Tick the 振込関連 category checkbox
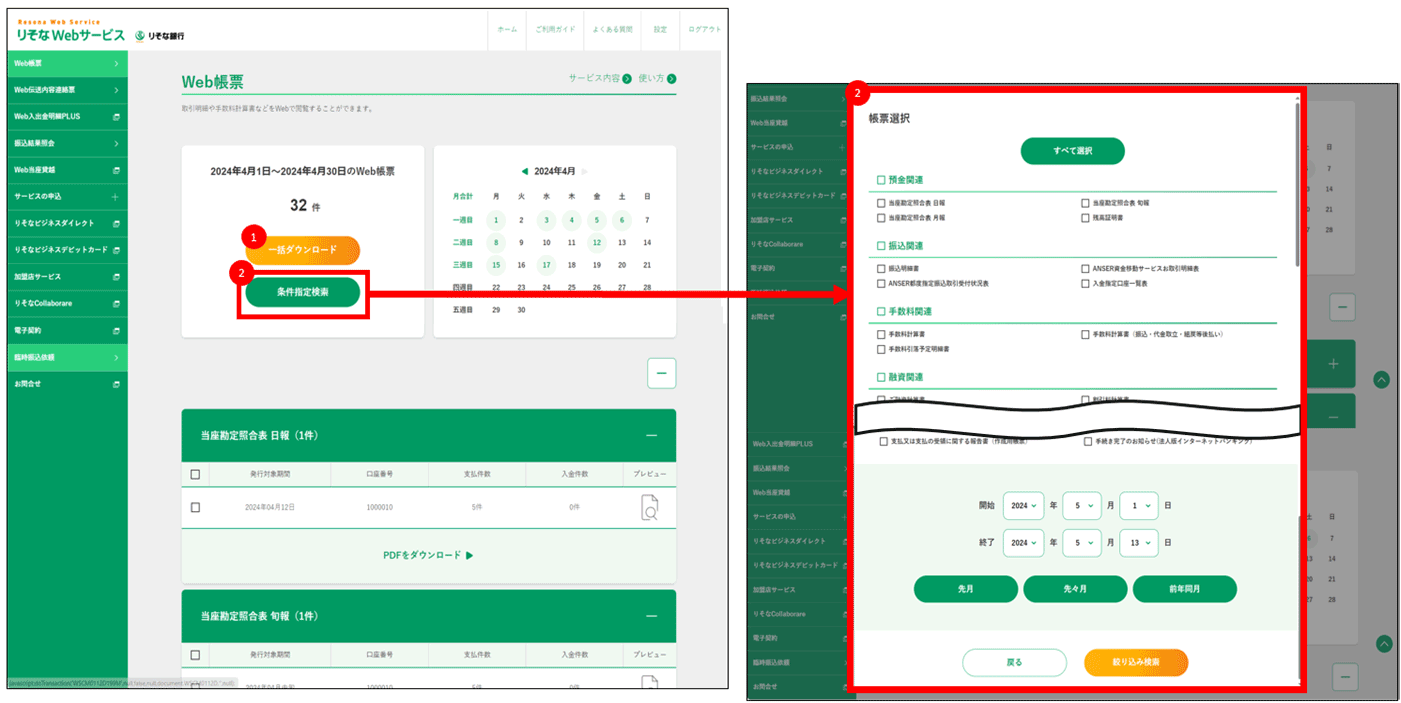 click(x=881, y=246)
